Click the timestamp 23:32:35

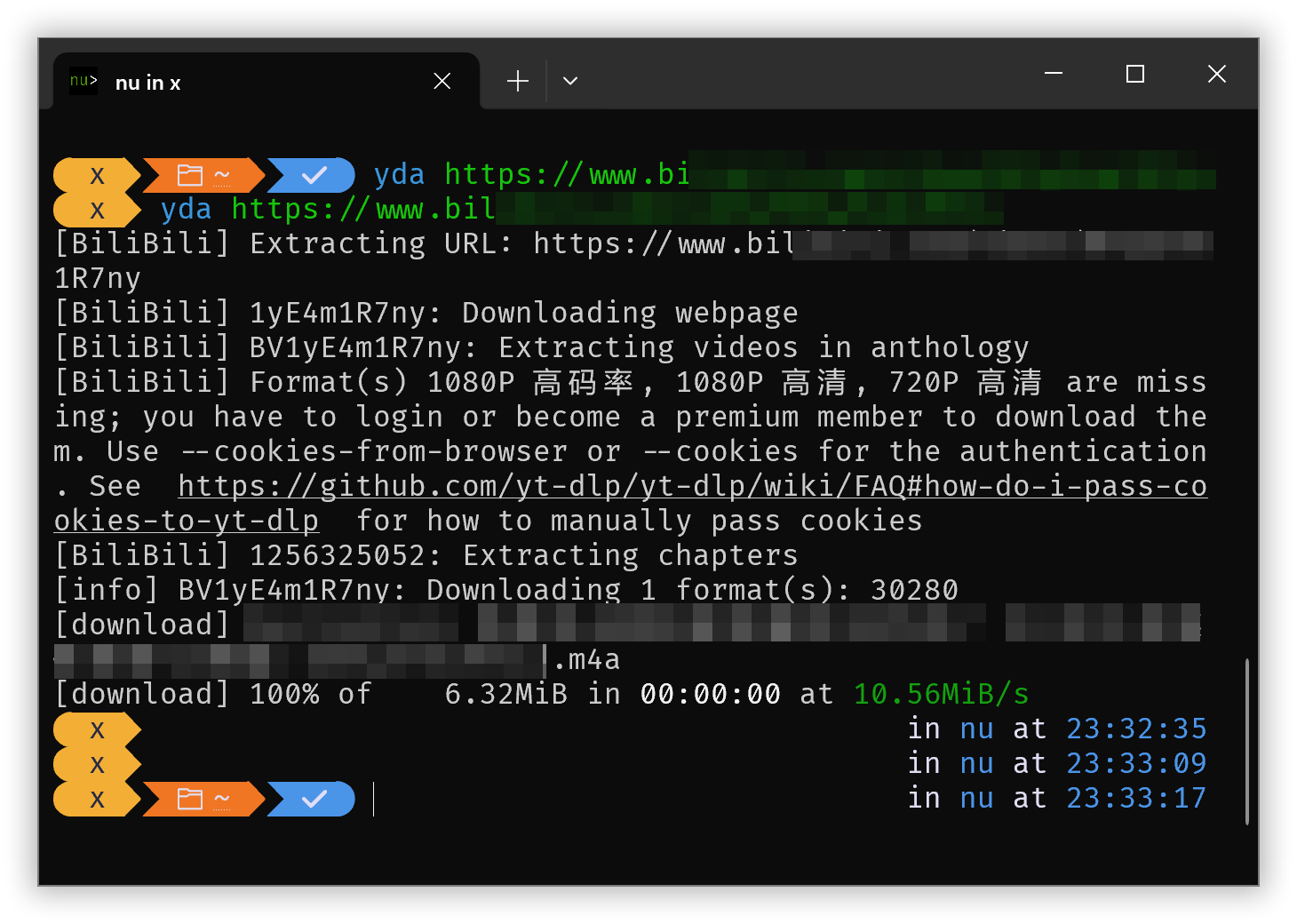tap(1136, 729)
